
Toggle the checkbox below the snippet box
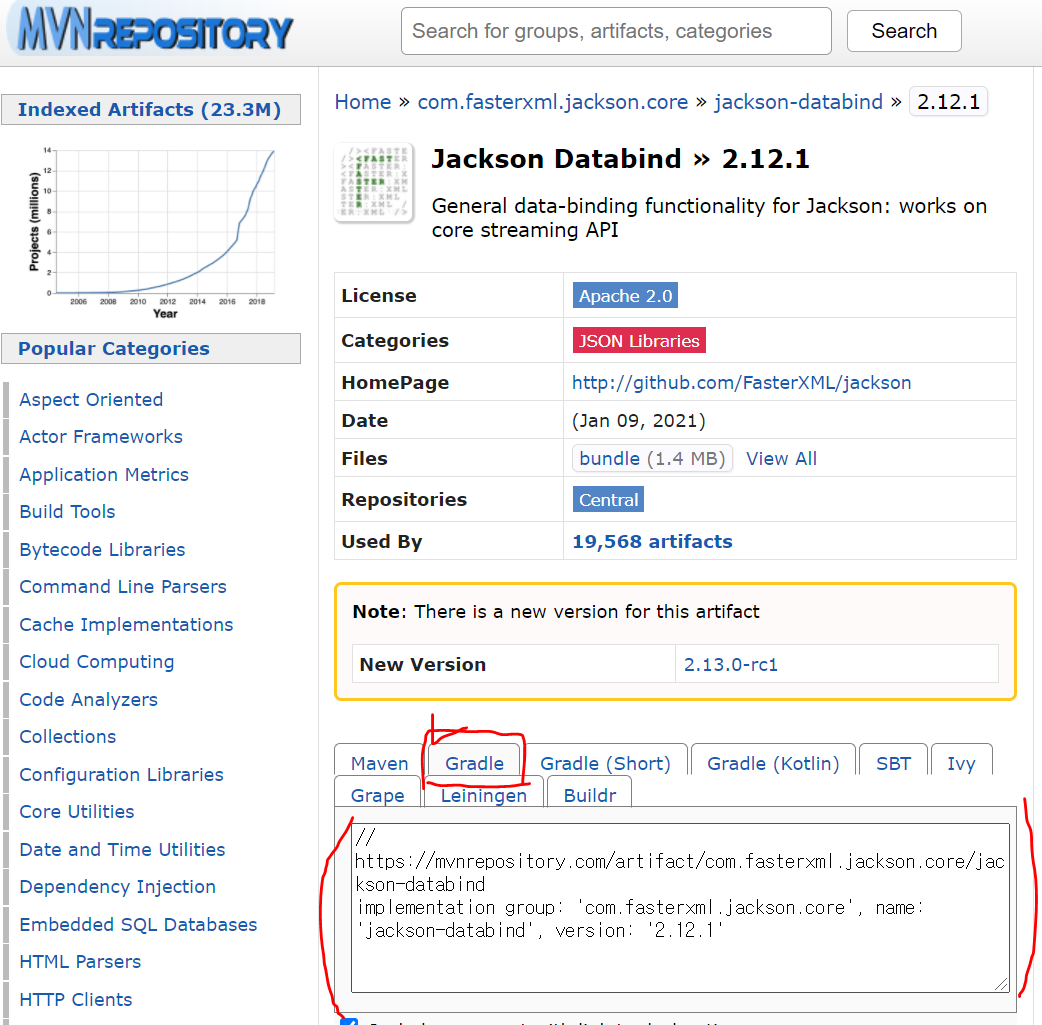(349, 1021)
